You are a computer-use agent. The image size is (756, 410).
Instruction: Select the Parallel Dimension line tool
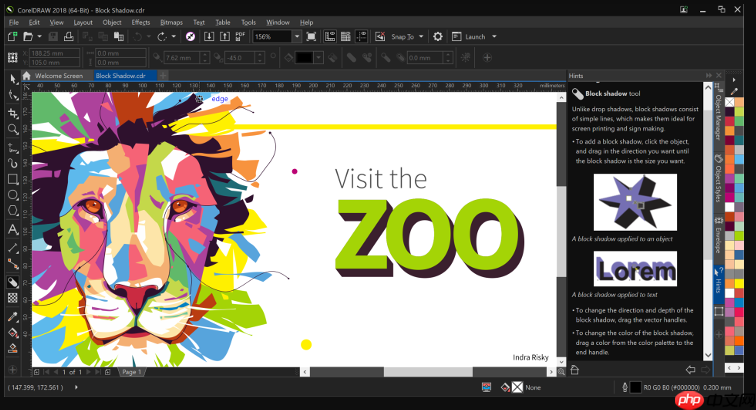[x=13, y=248]
